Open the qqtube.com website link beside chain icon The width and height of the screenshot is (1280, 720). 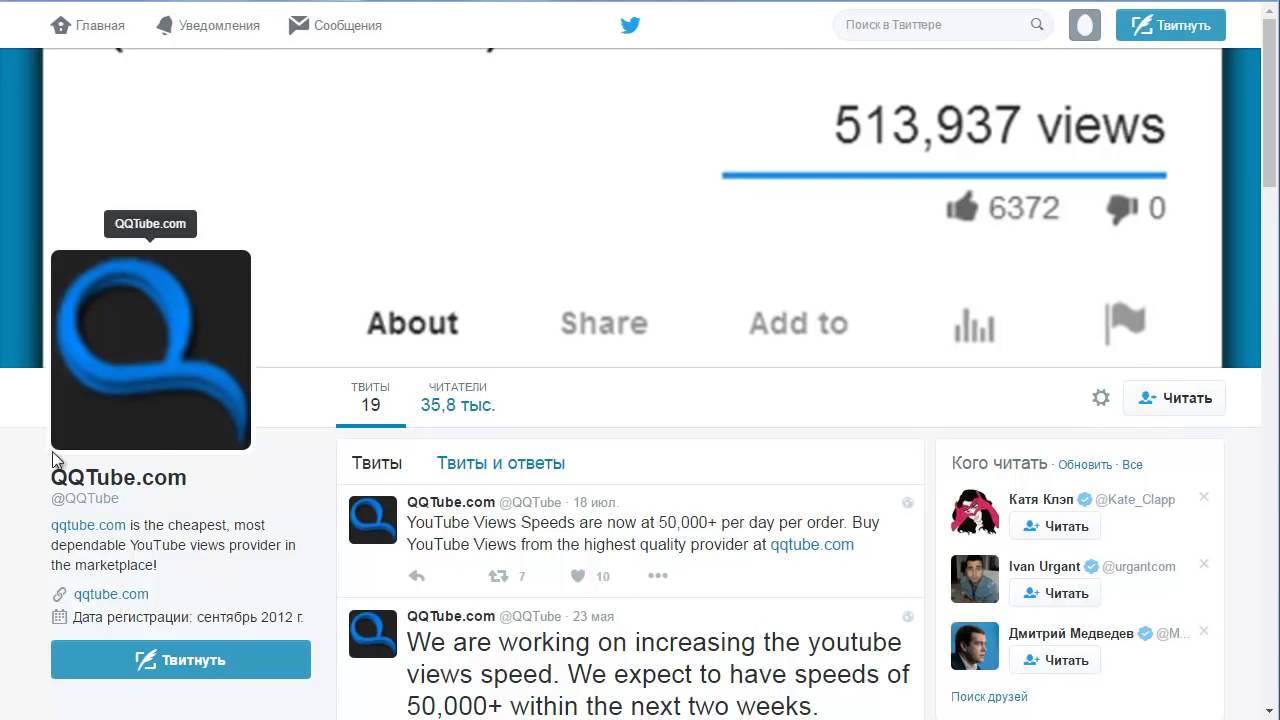point(111,594)
